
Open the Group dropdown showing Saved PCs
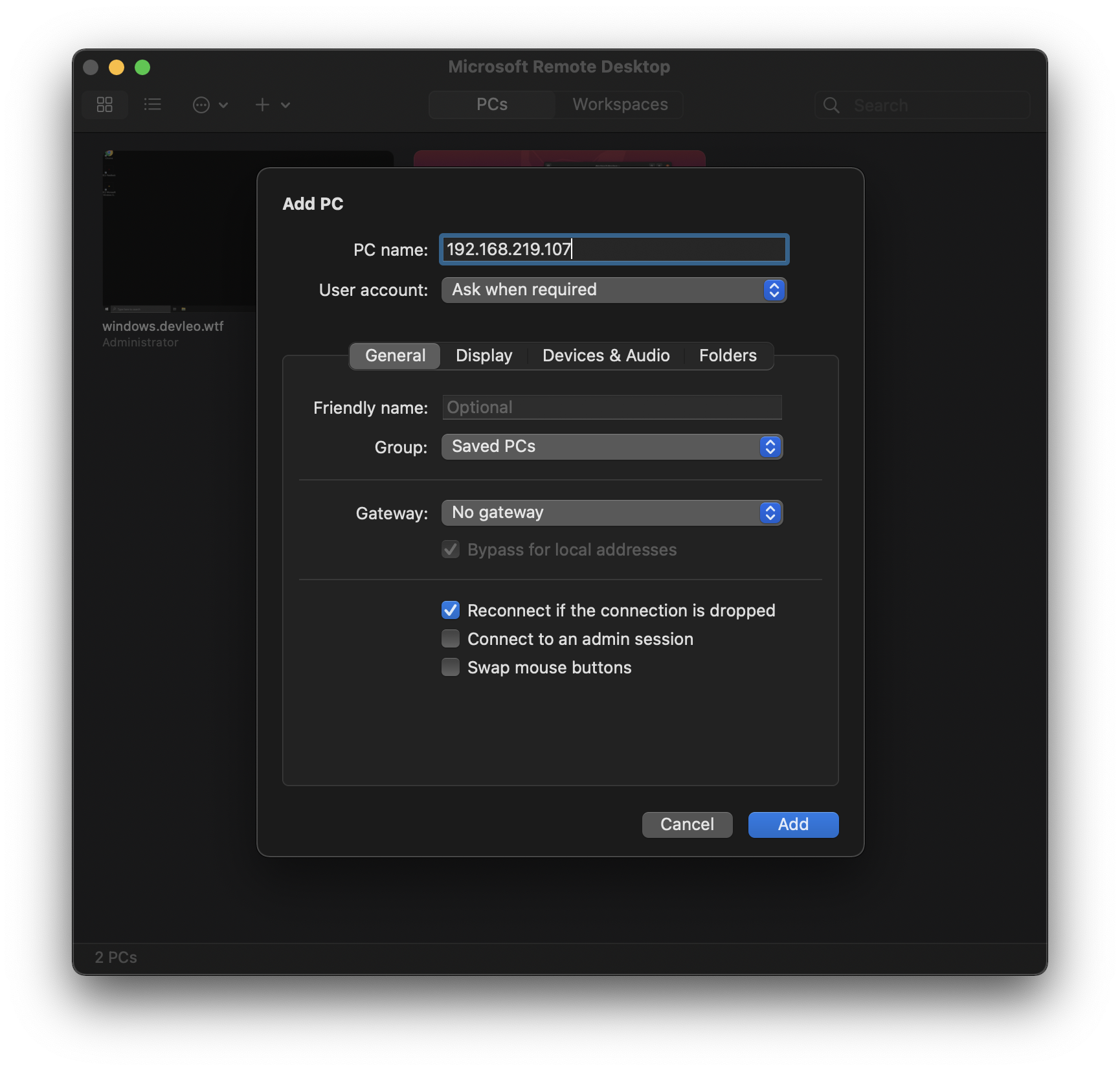[612, 447]
